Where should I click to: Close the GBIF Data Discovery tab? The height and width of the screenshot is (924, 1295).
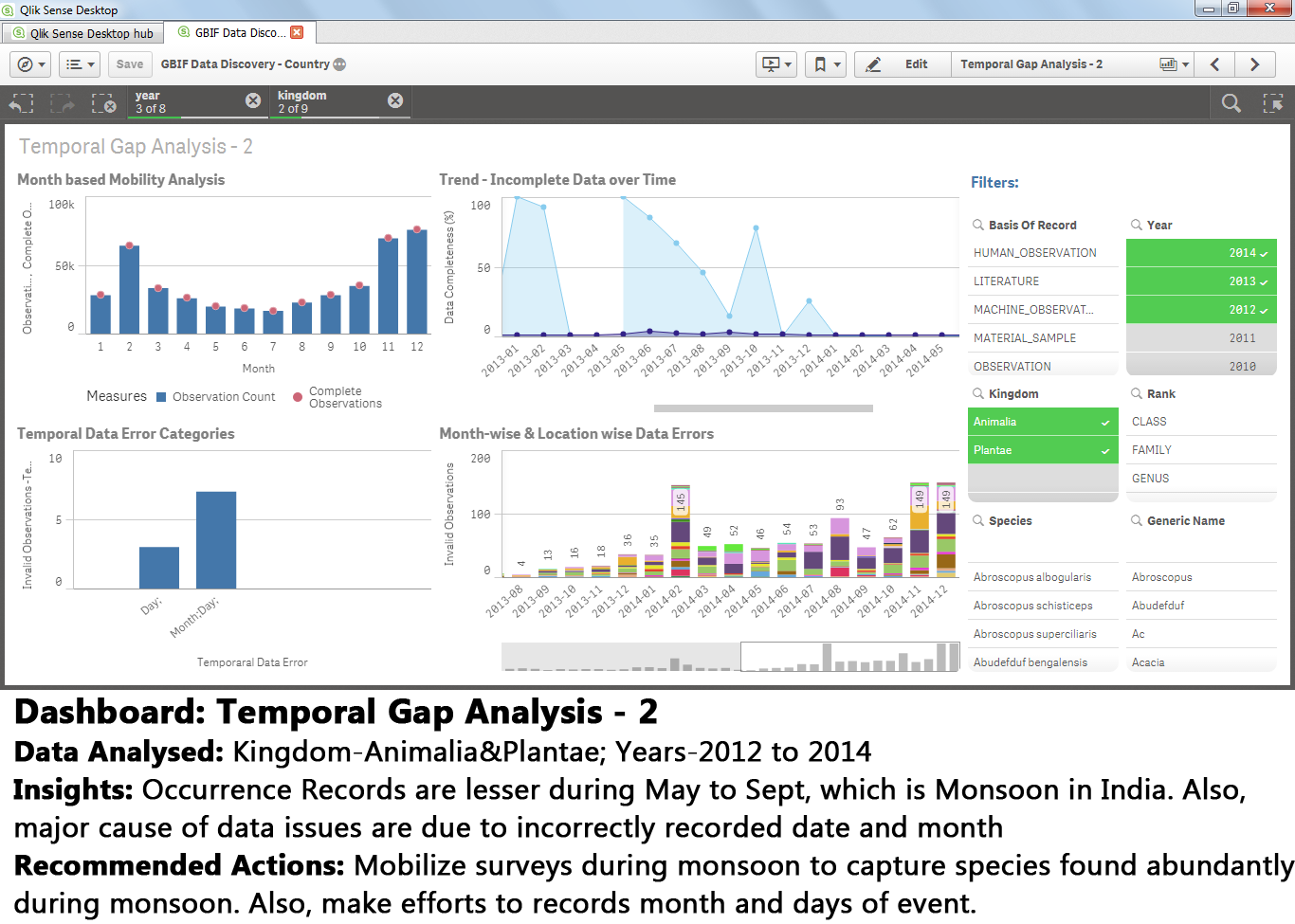[x=297, y=32]
